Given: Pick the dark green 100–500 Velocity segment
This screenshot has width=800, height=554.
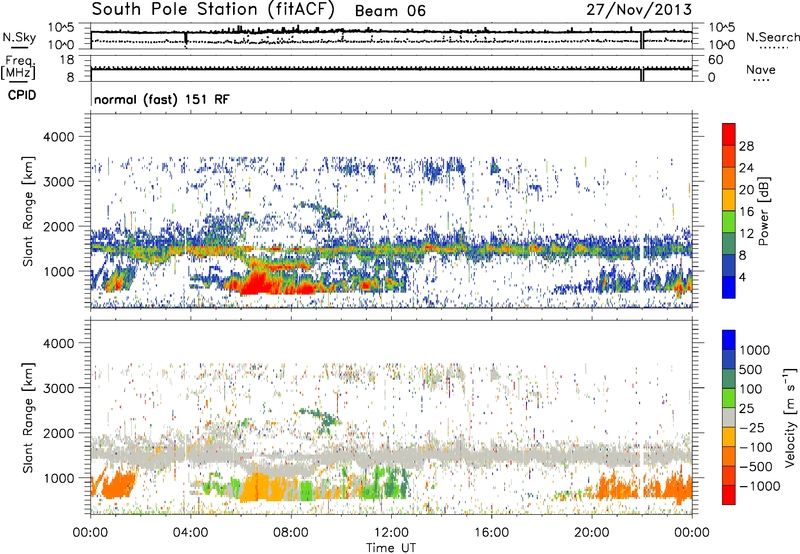Looking at the screenshot, I should coord(729,379).
